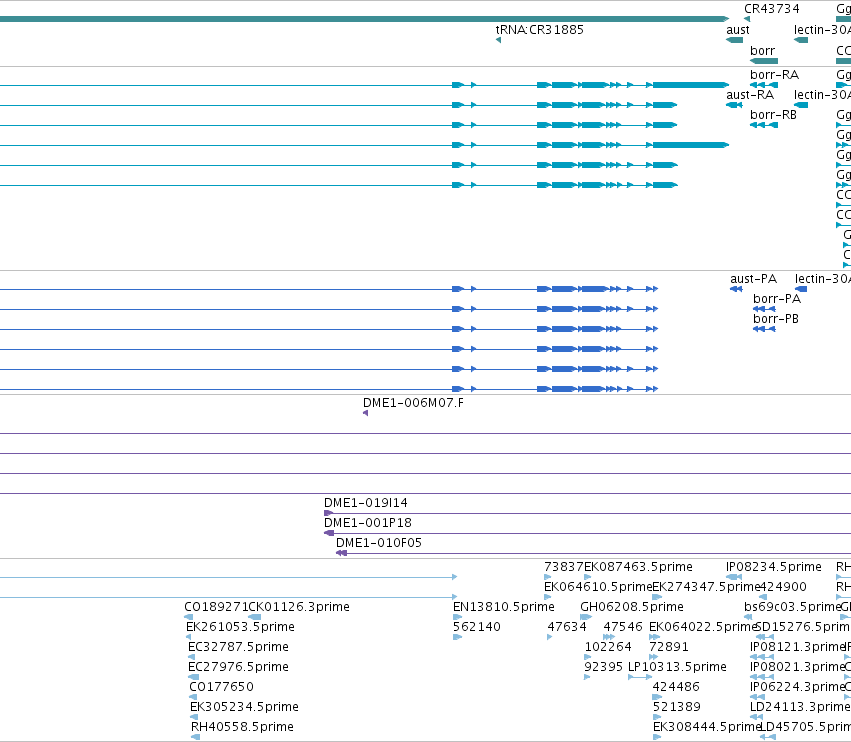
Task: Click the borr gene label
Action: [763, 50]
